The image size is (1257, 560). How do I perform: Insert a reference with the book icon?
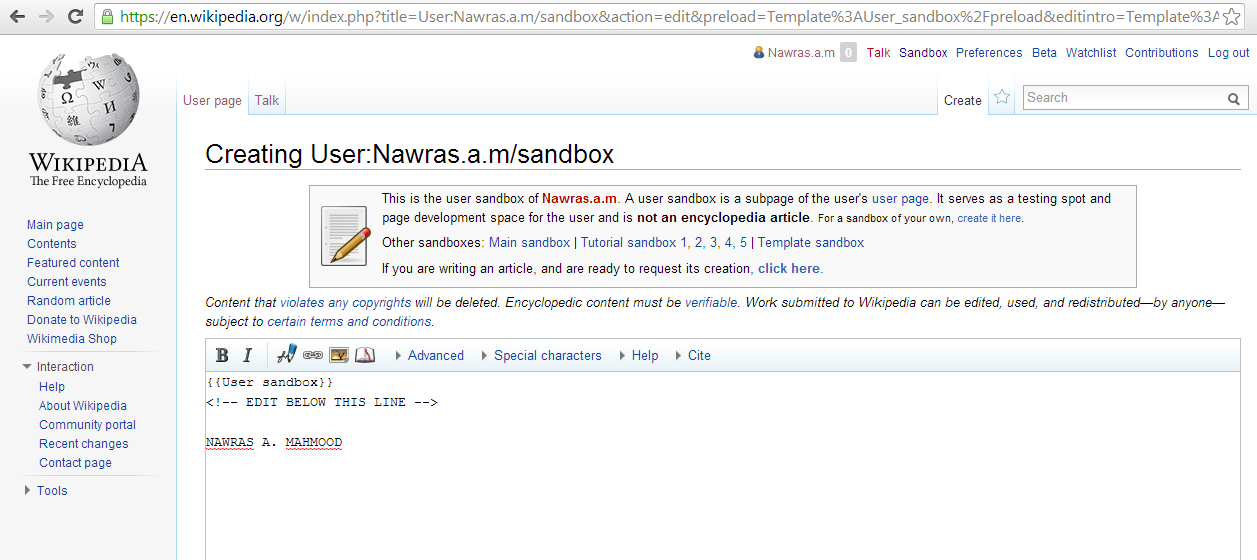coord(365,355)
